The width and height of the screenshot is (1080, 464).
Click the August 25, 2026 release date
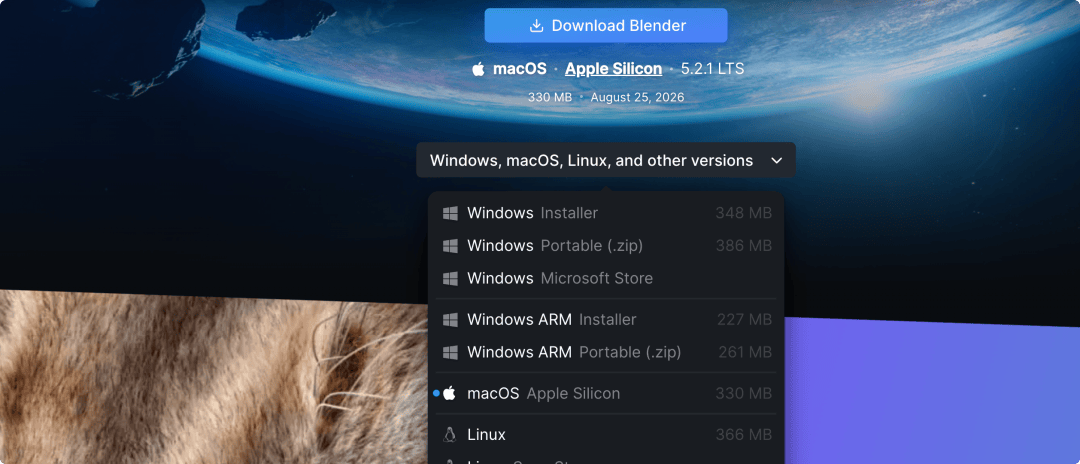pyautogui.click(x=637, y=98)
